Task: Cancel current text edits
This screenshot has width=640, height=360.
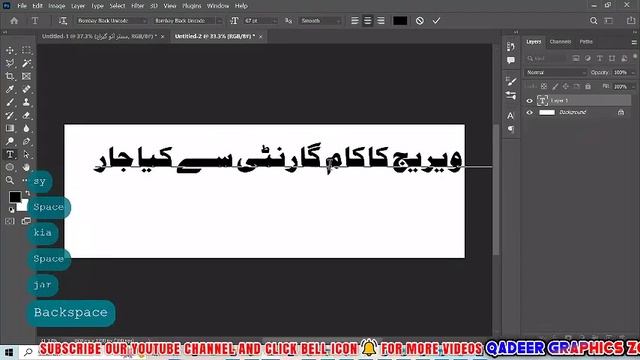Action: click(x=420, y=21)
